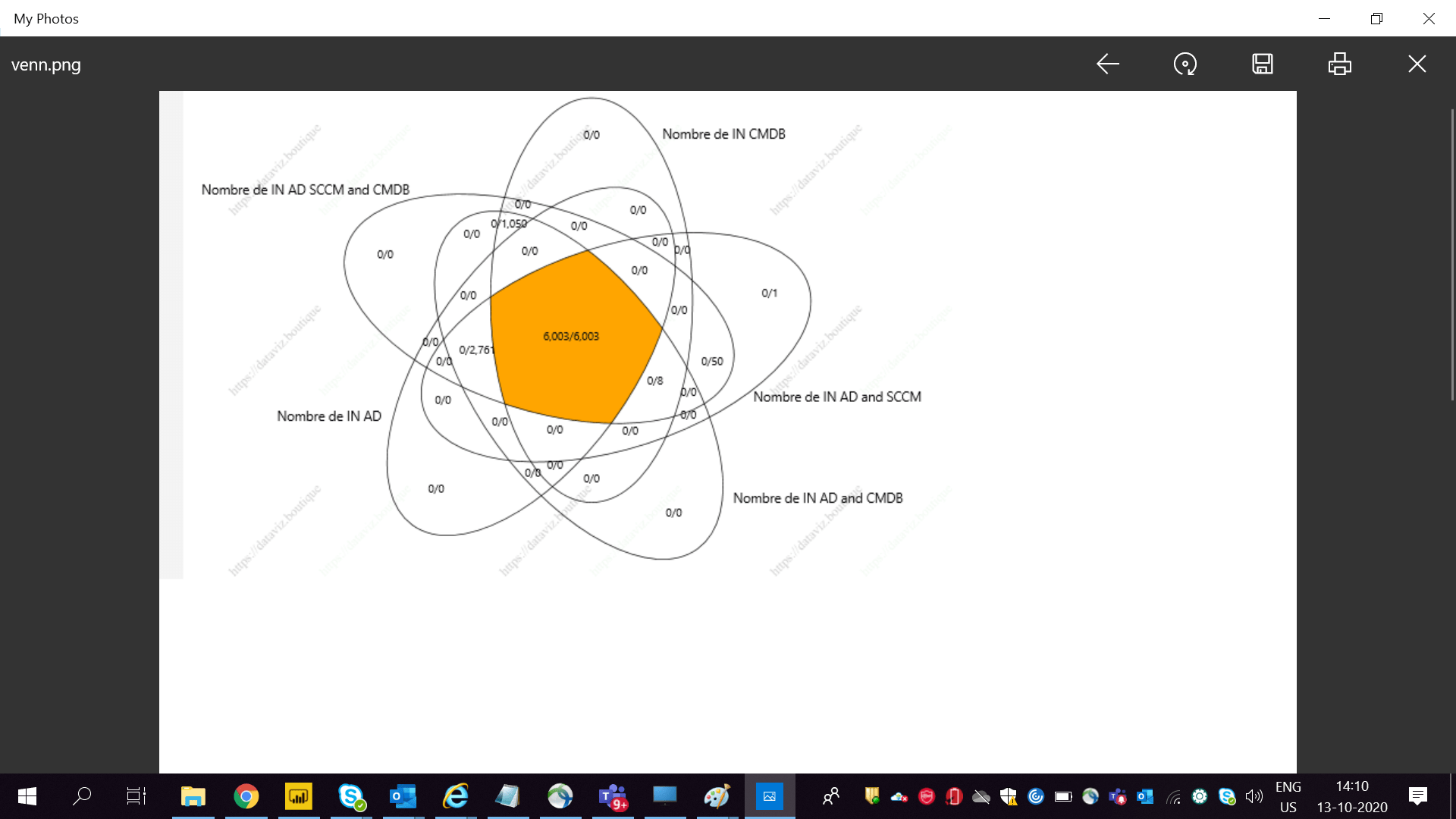Open Paint 3D from the taskbar
The height and width of the screenshot is (819, 1456).
point(717,796)
